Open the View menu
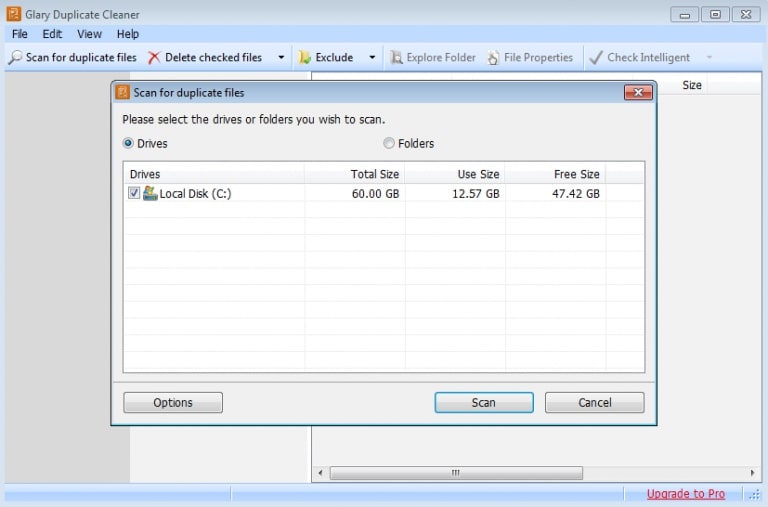The width and height of the screenshot is (768, 507). (90, 34)
